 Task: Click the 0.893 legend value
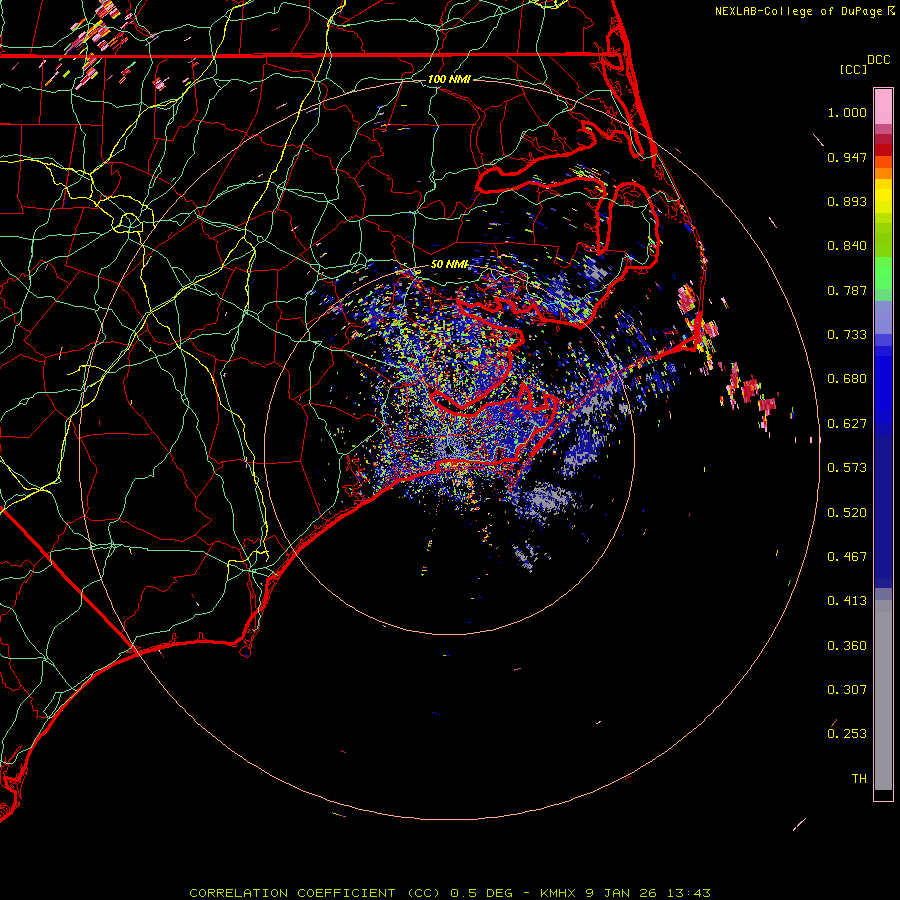pyautogui.click(x=846, y=202)
